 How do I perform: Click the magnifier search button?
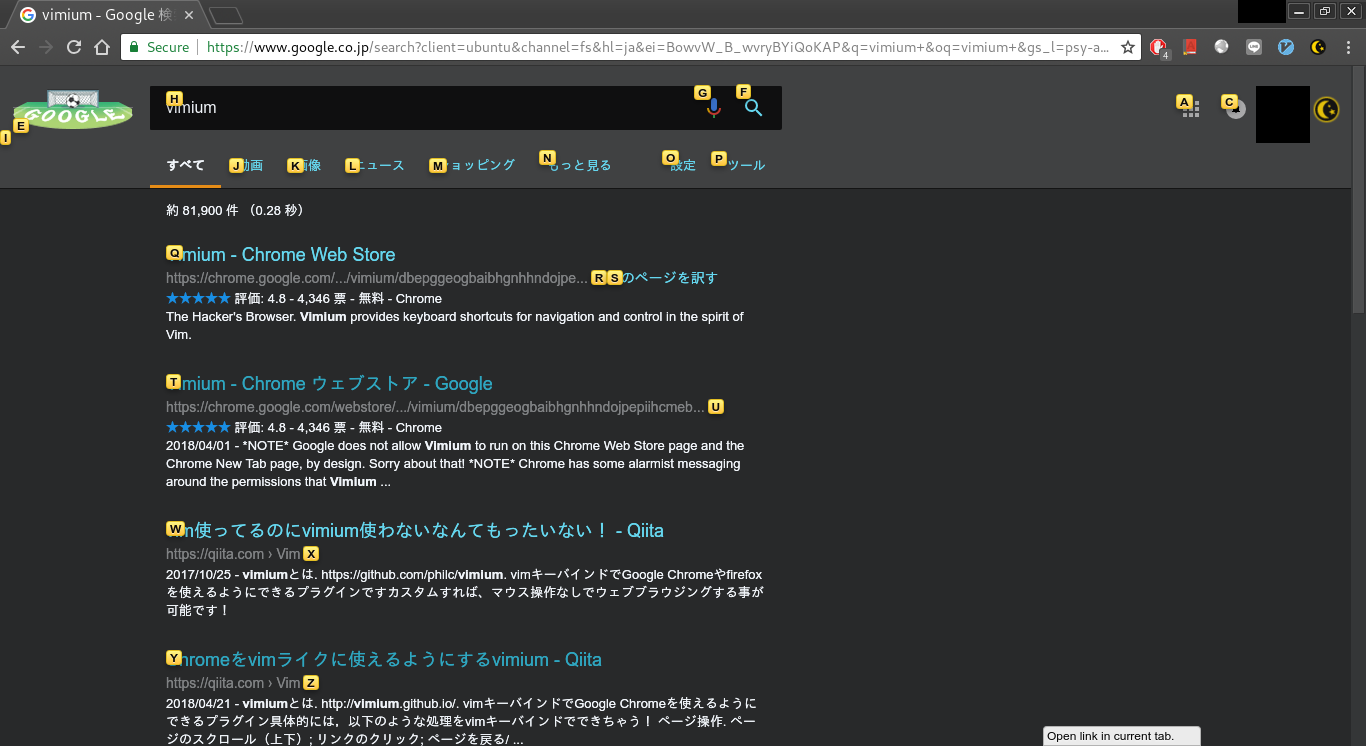754,108
